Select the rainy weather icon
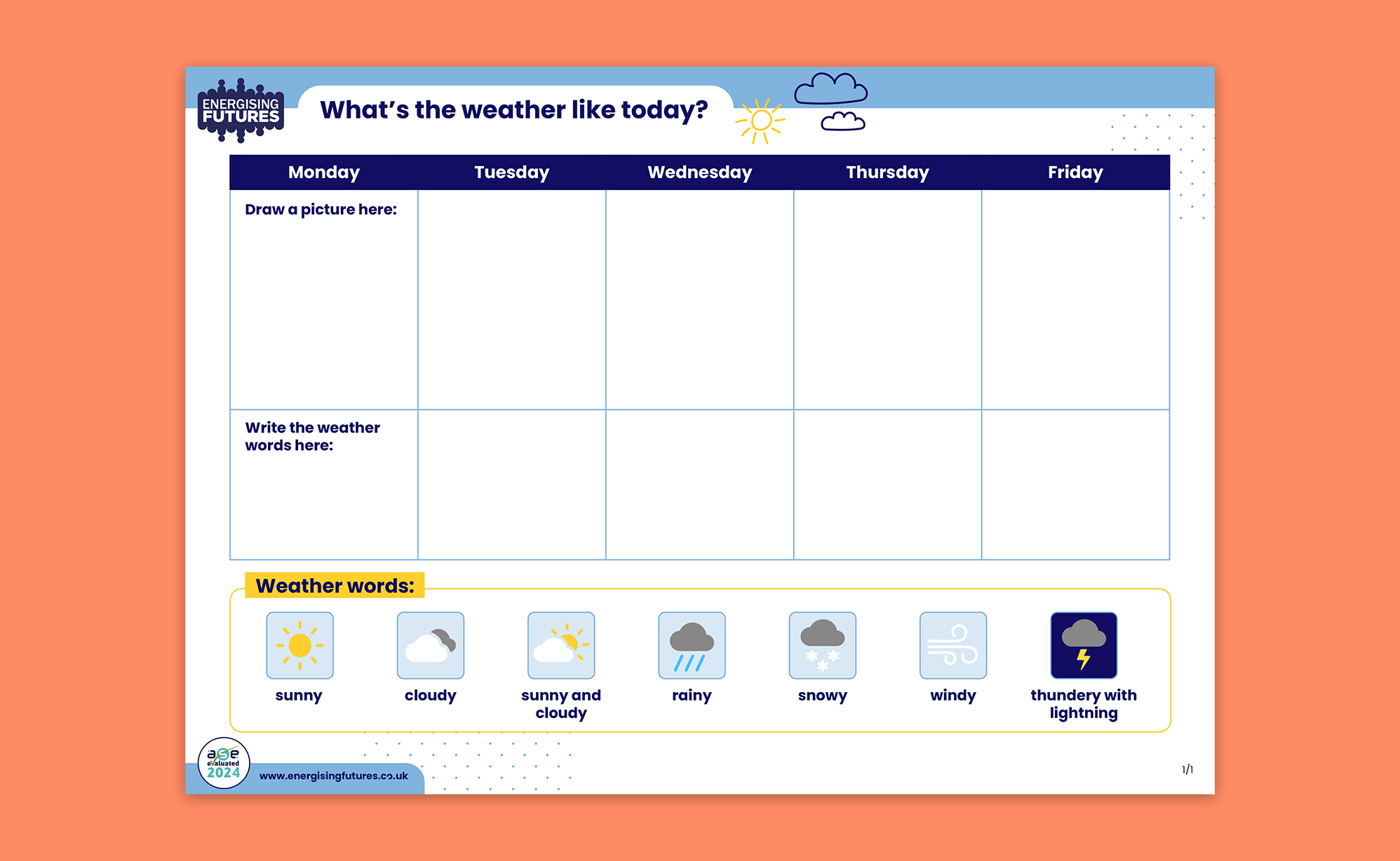This screenshot has height=861, width=1400. click(x=691, y=645)
